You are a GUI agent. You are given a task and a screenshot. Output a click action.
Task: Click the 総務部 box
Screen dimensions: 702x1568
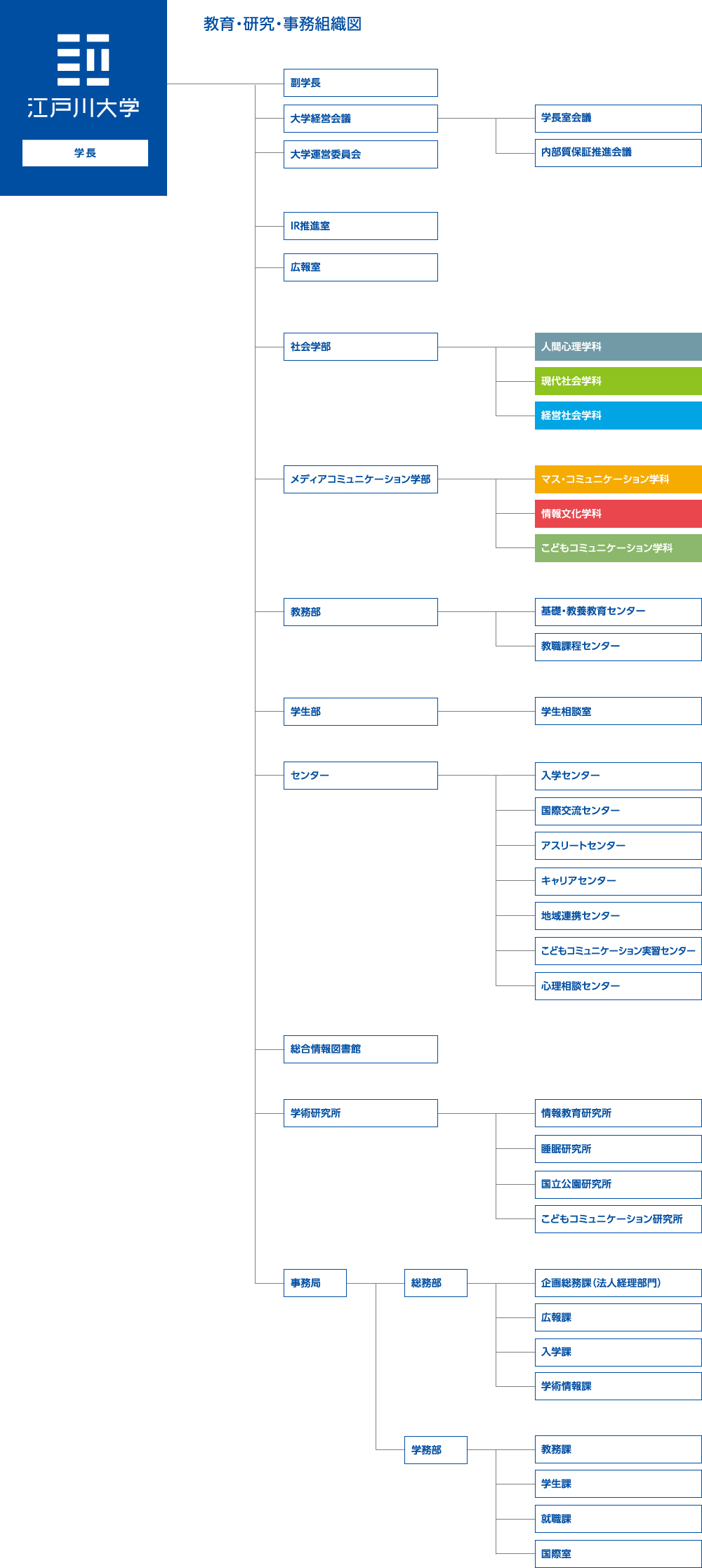coord(436,1283)
